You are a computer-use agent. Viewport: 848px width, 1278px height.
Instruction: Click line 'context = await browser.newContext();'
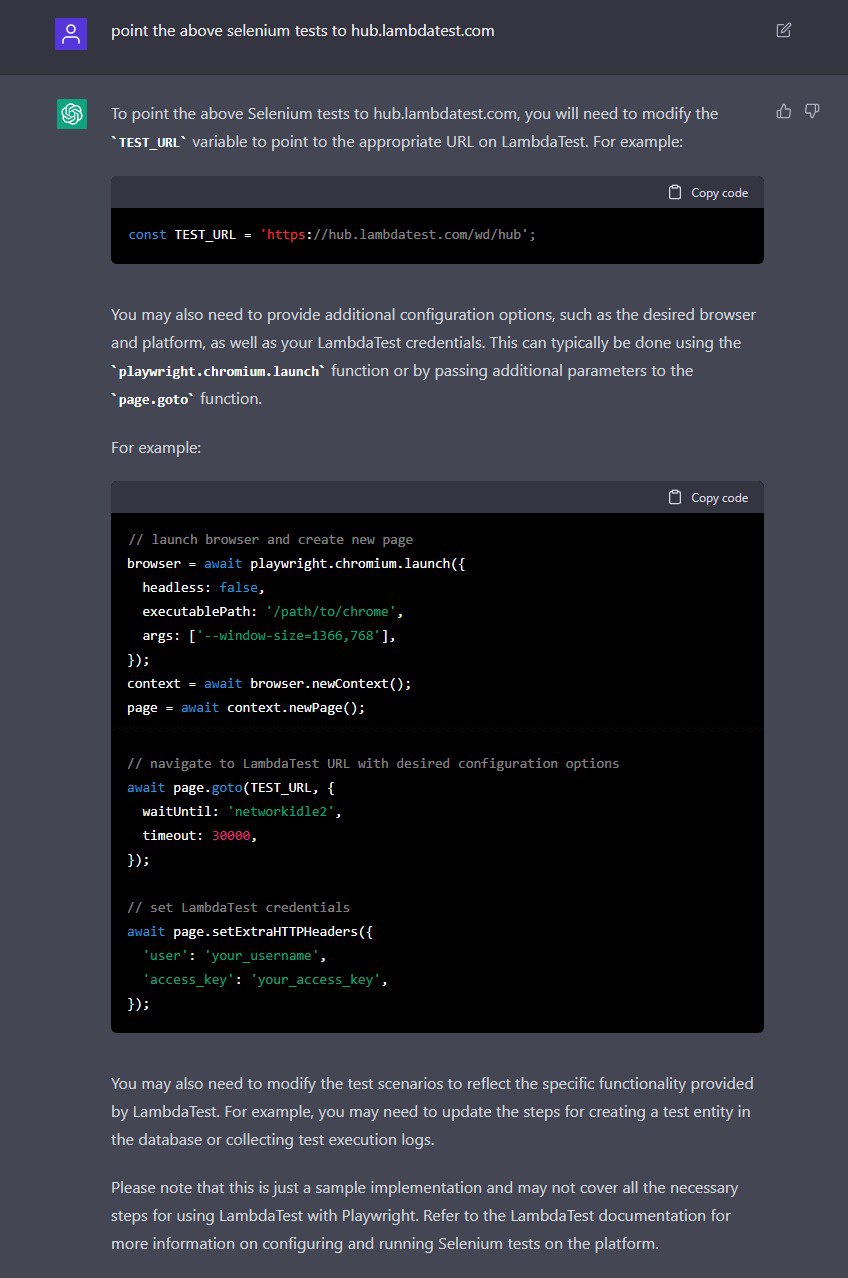click(270, 684)
